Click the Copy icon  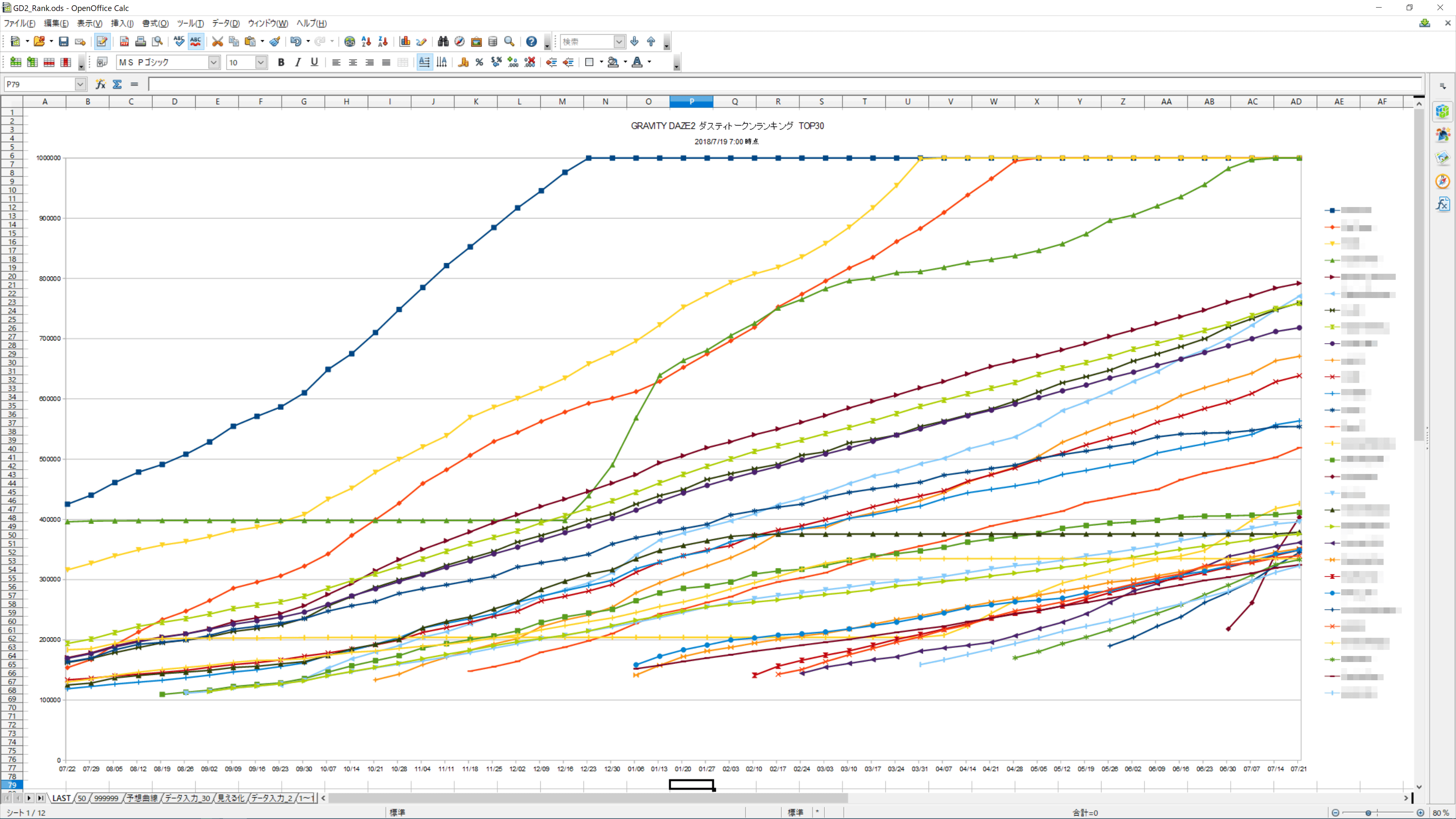(234, 41)
